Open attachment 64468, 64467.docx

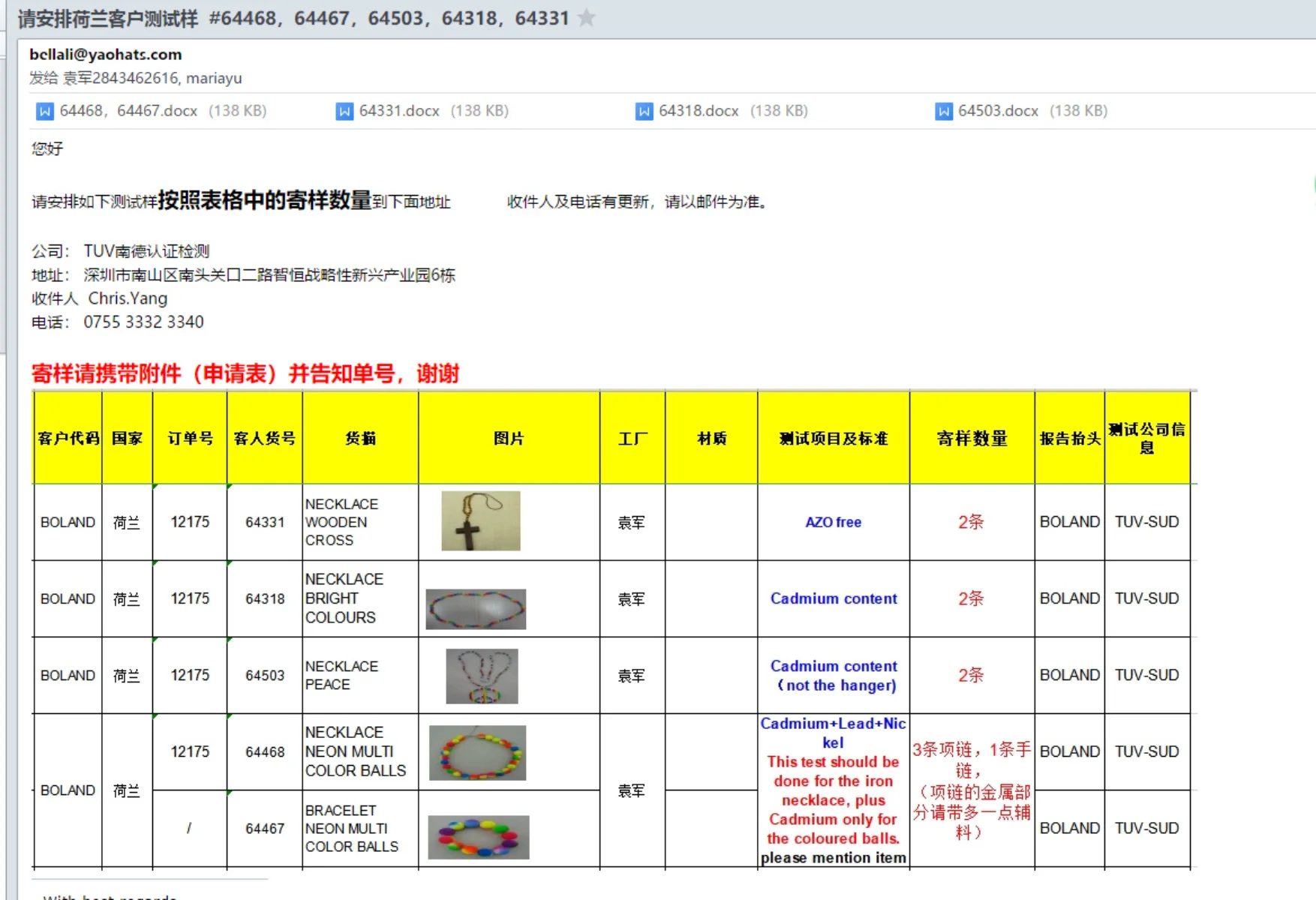pos(152,111)
